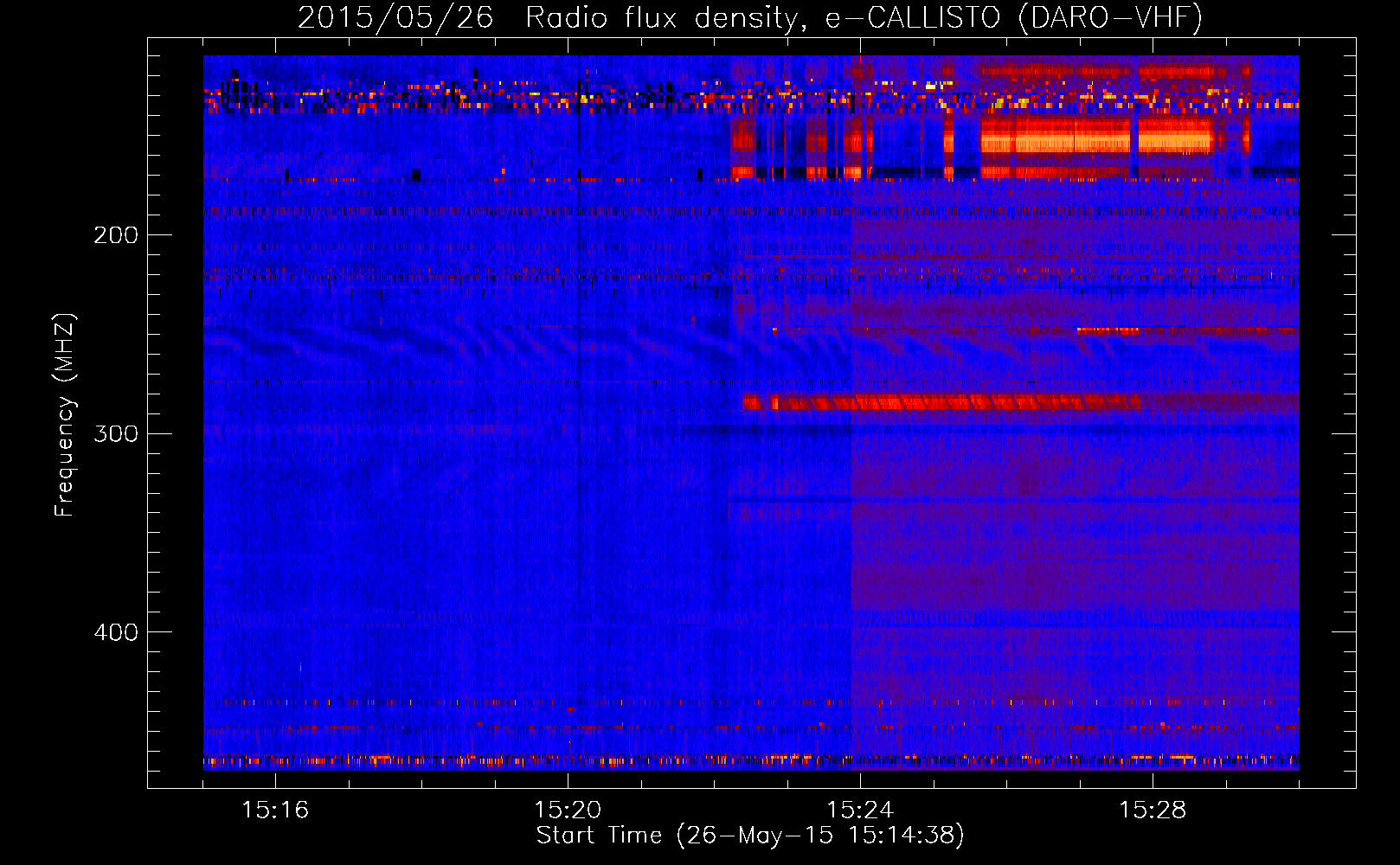Click the "15:28" time tick label

point(1153,810)
